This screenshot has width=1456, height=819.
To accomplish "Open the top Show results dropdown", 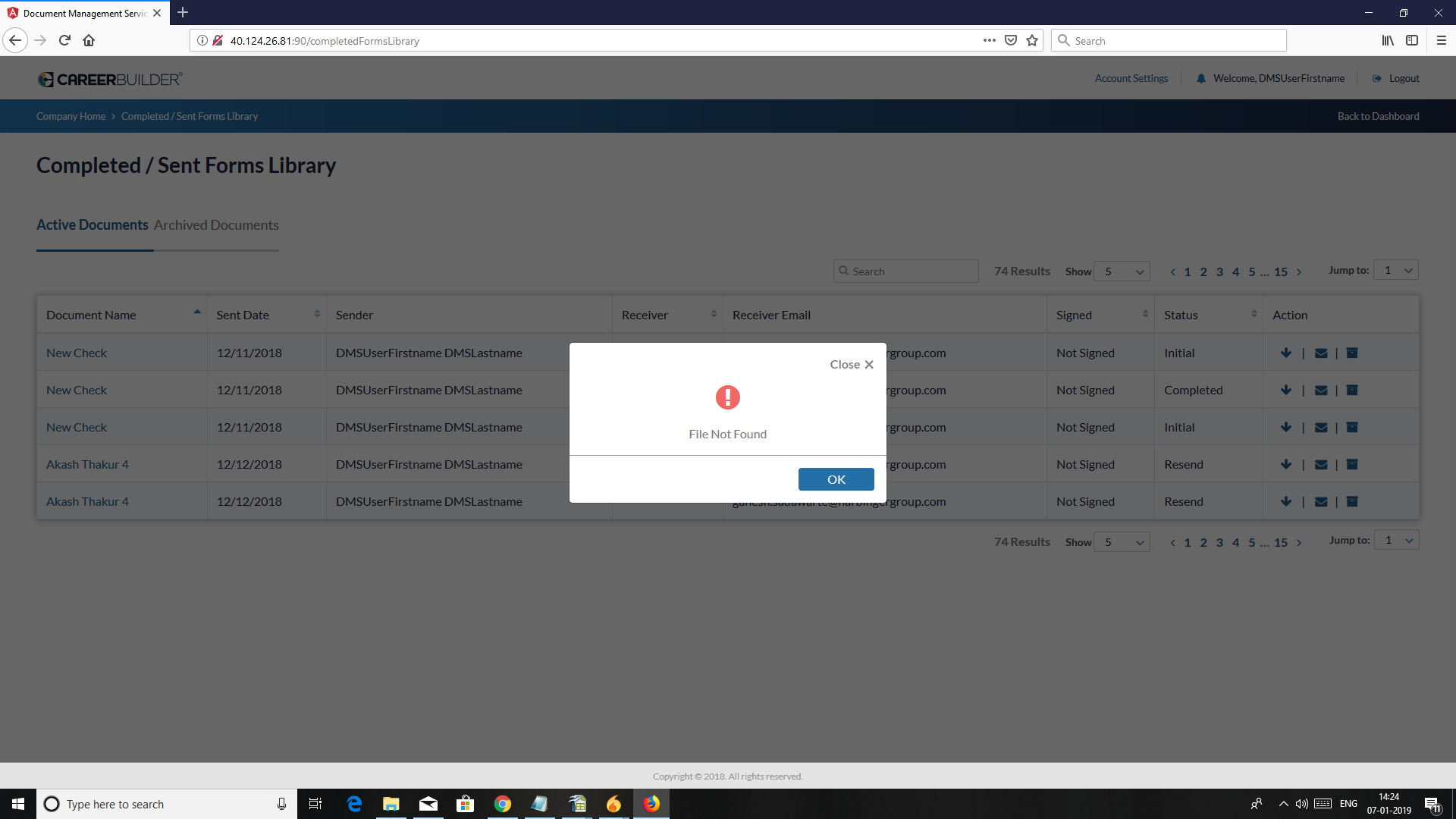I will click(1122, 271).
